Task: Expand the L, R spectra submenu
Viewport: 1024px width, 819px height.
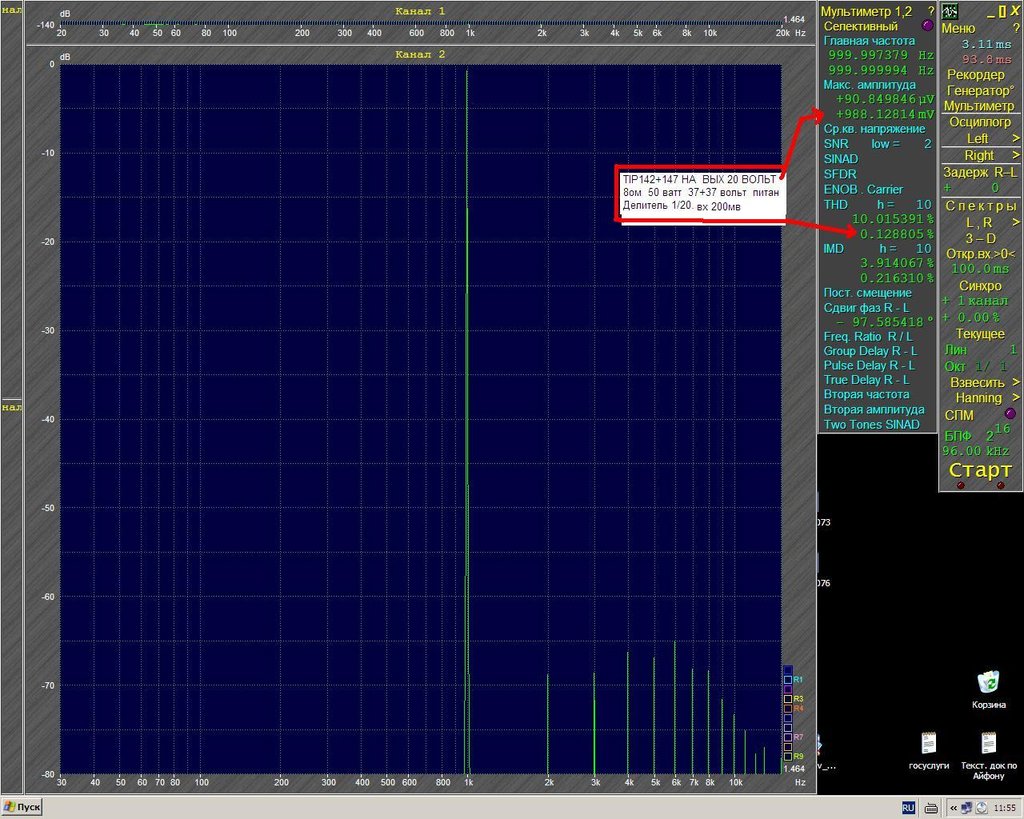Action: 1016,223
